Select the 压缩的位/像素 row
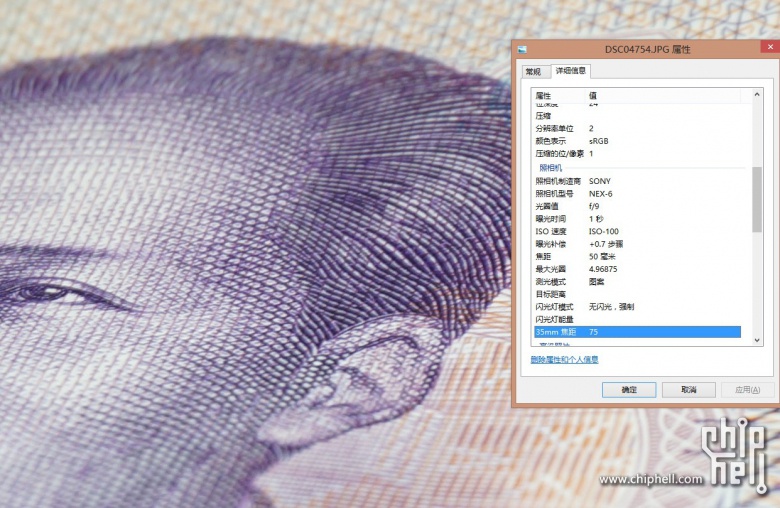This screenshot has height=508, width=780. point(638,154)
